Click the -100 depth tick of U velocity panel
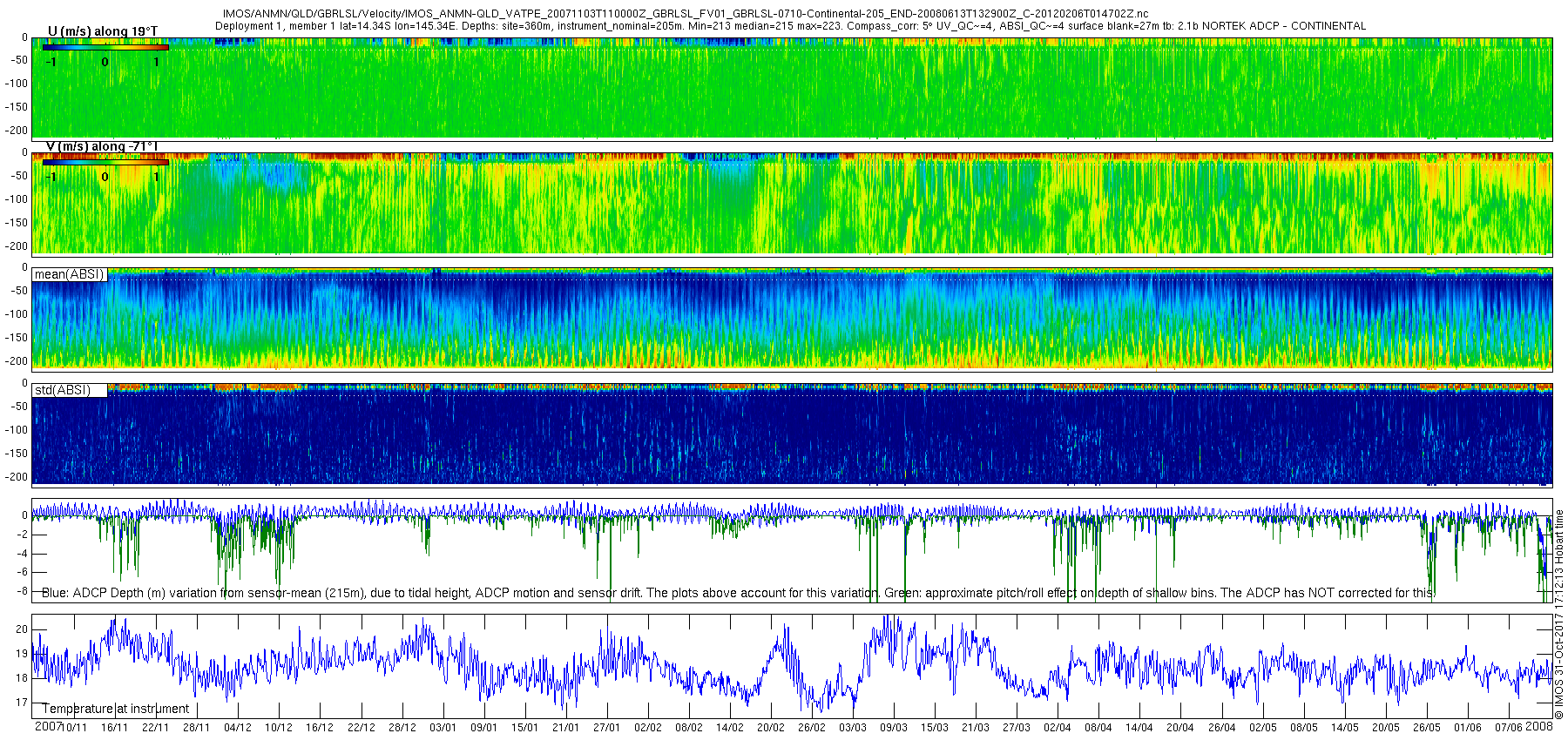The height and width of the screenshot is (740, 1568). [17, 84]
